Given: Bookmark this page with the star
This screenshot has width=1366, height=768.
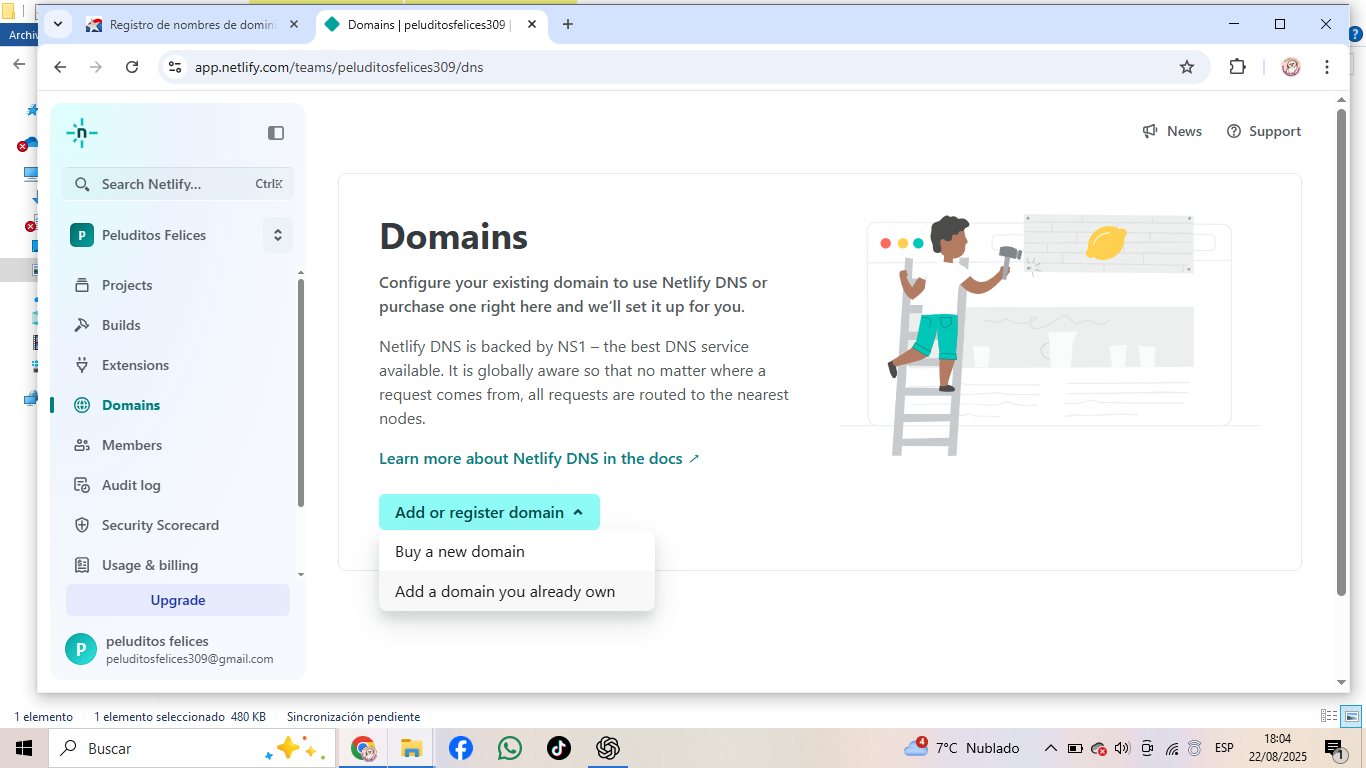Looking at the screenshot, I should tap(1187, 67).
